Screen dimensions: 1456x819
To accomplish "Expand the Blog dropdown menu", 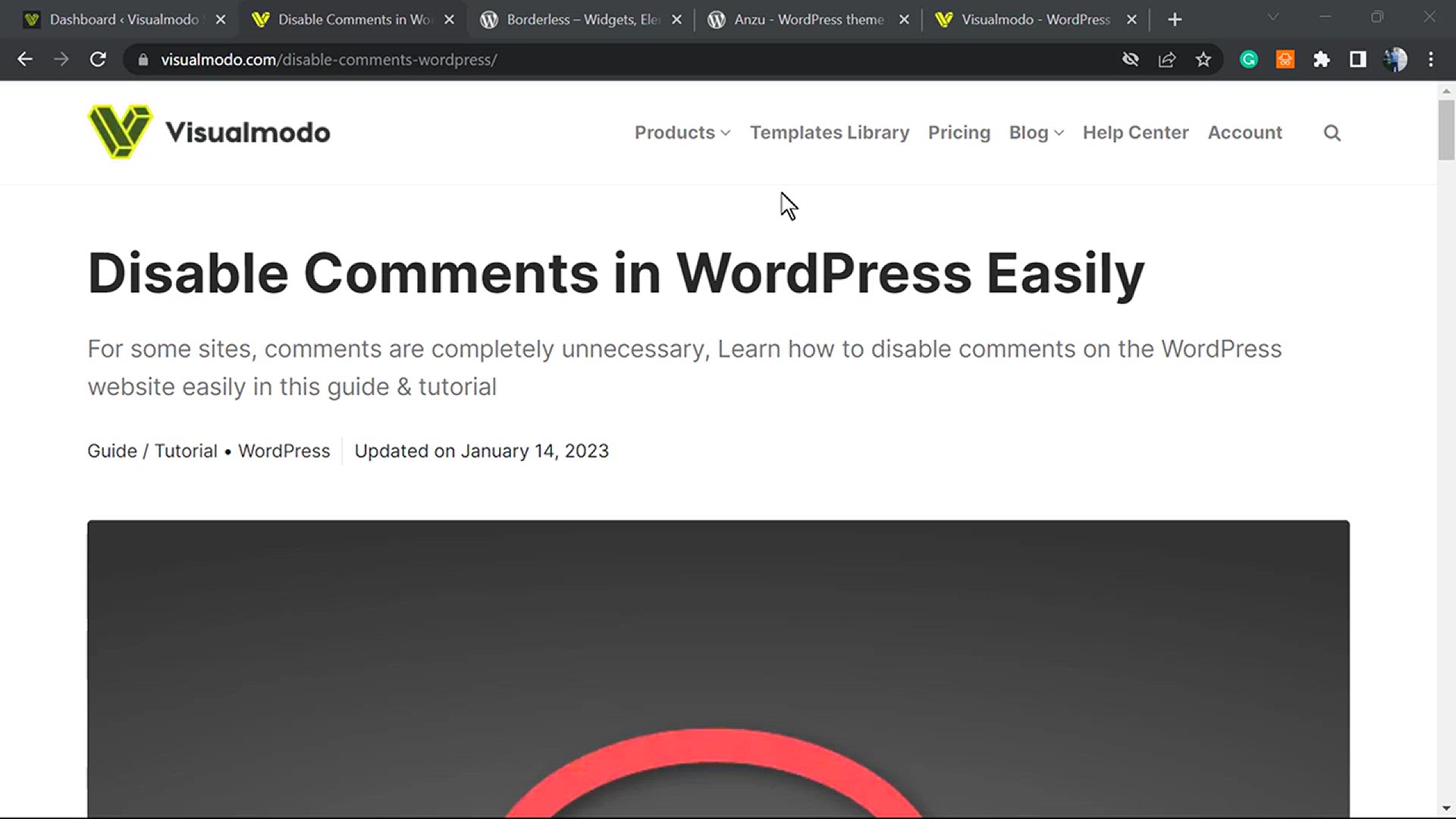I will click(x=1036, y=133).
